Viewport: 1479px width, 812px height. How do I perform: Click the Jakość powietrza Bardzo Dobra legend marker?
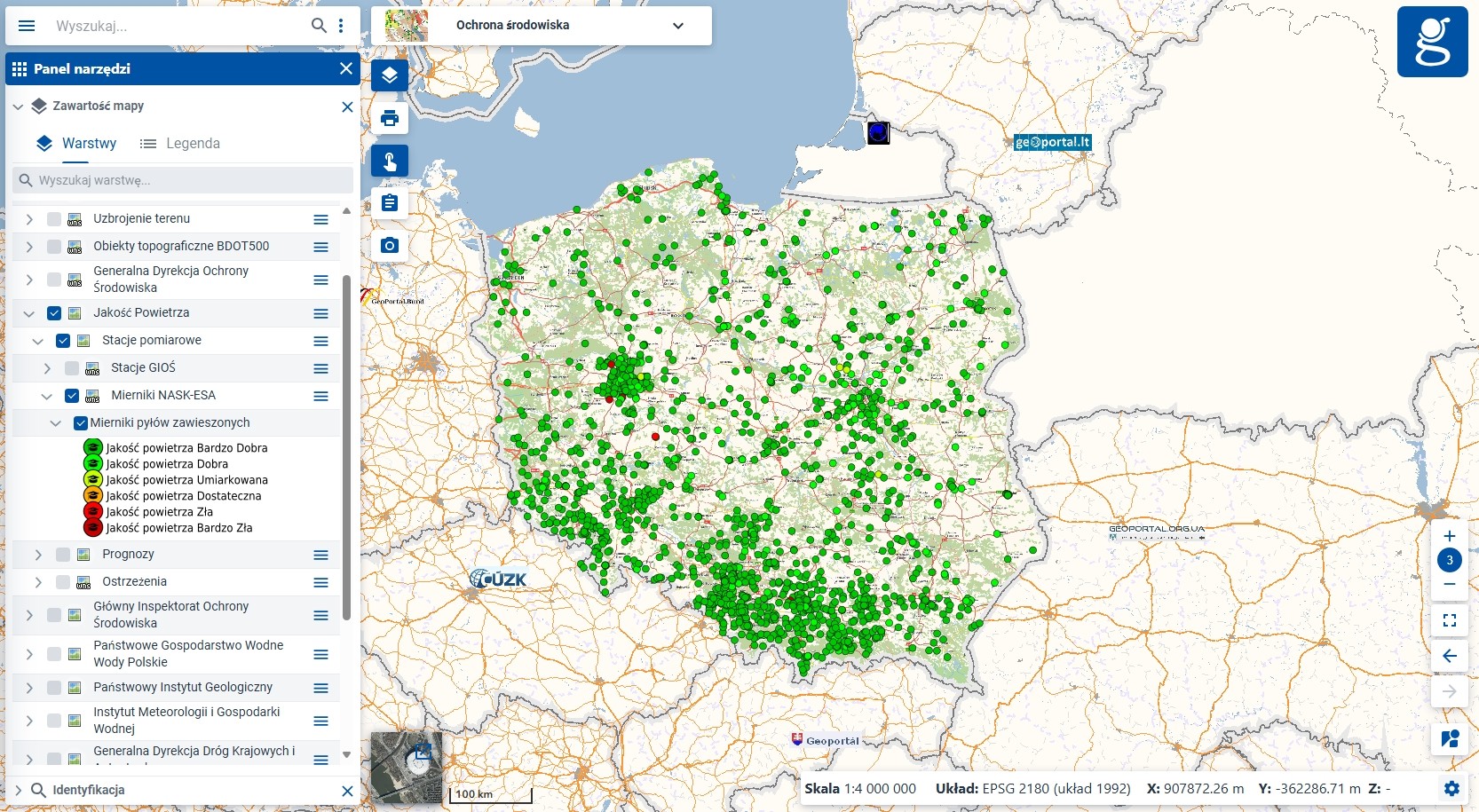[93, 448]
